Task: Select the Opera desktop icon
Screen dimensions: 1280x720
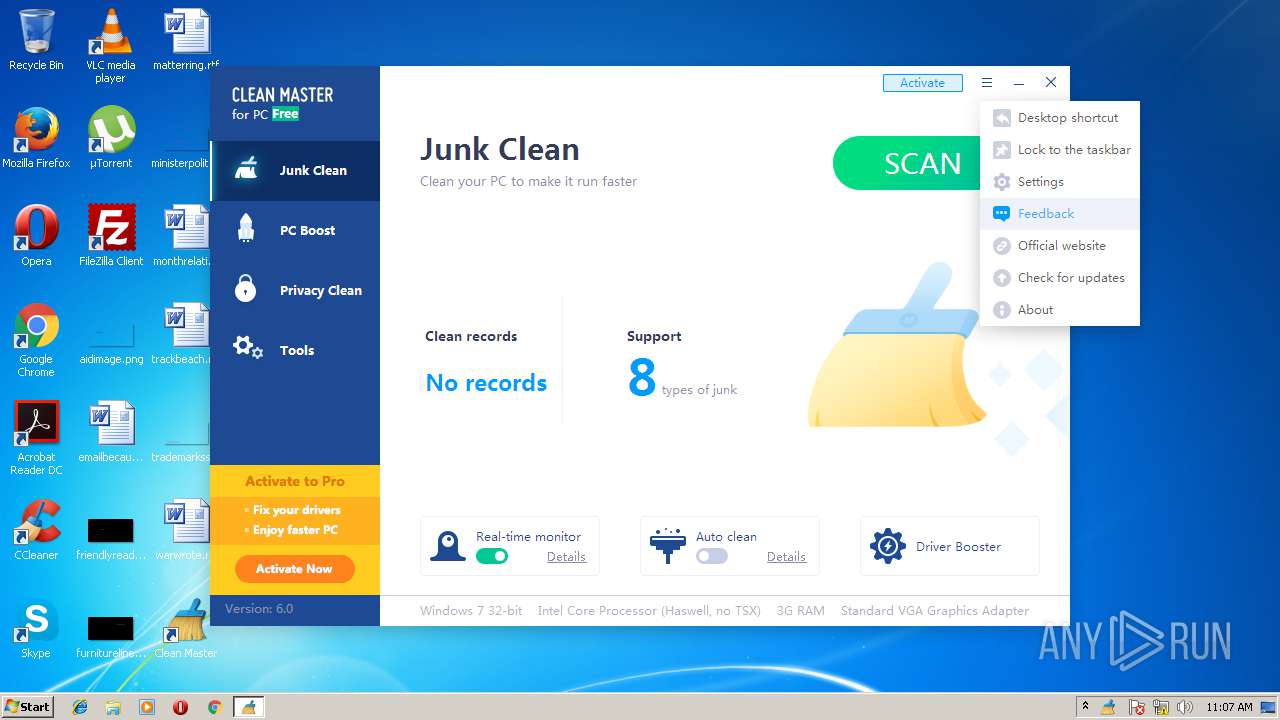Action: 36,236
